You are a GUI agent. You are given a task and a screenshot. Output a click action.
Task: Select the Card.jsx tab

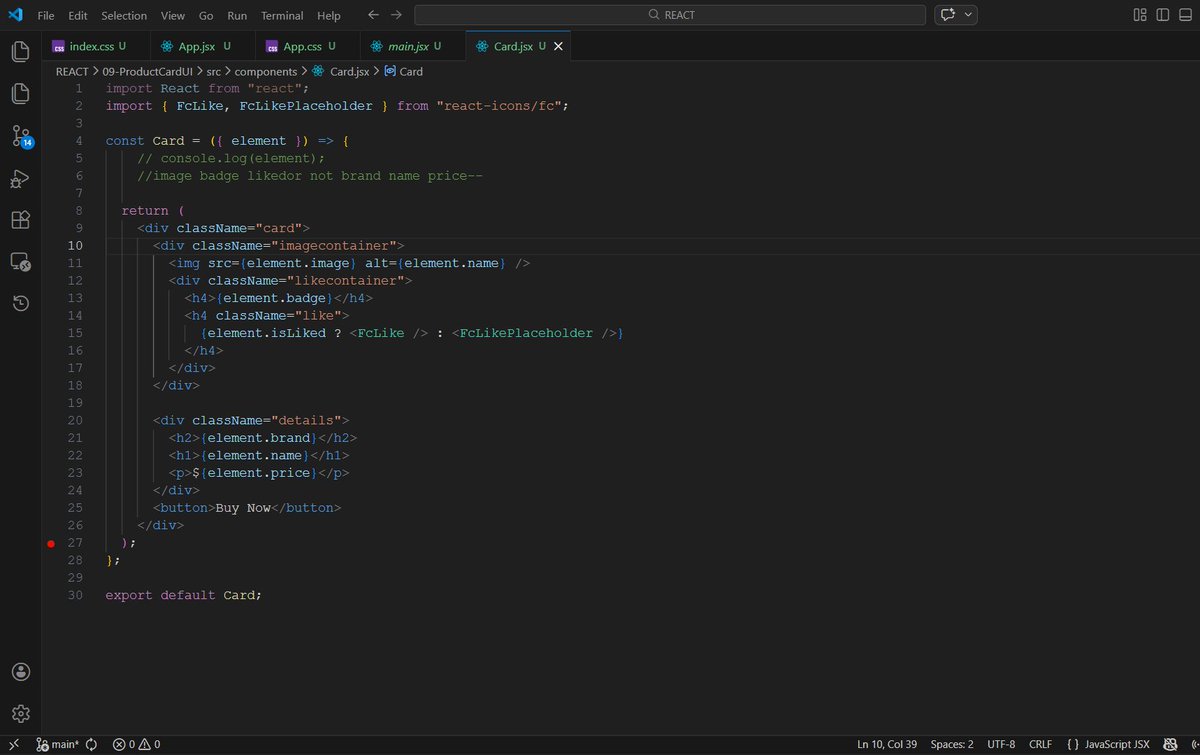coord(518,46)
